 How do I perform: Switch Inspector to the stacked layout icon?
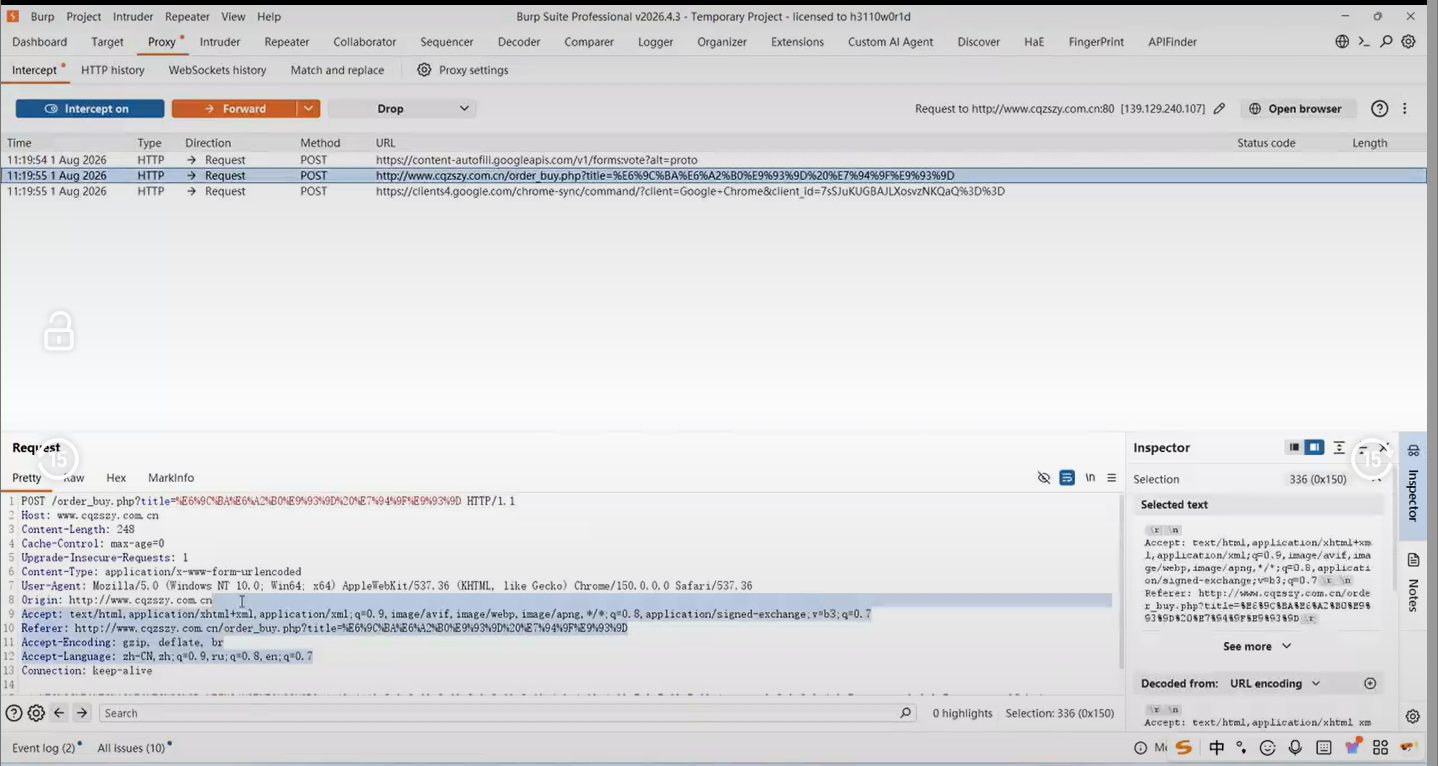click(x=1294, y=448)
